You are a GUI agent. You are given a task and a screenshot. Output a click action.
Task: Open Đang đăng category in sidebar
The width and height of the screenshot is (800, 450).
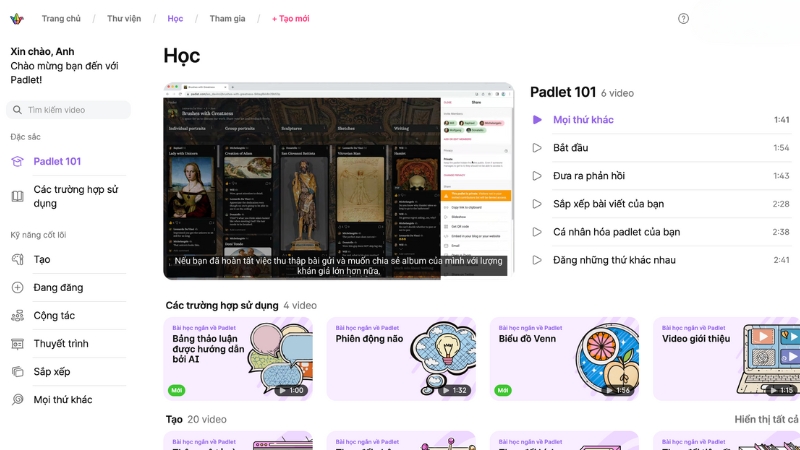point(58,287)
